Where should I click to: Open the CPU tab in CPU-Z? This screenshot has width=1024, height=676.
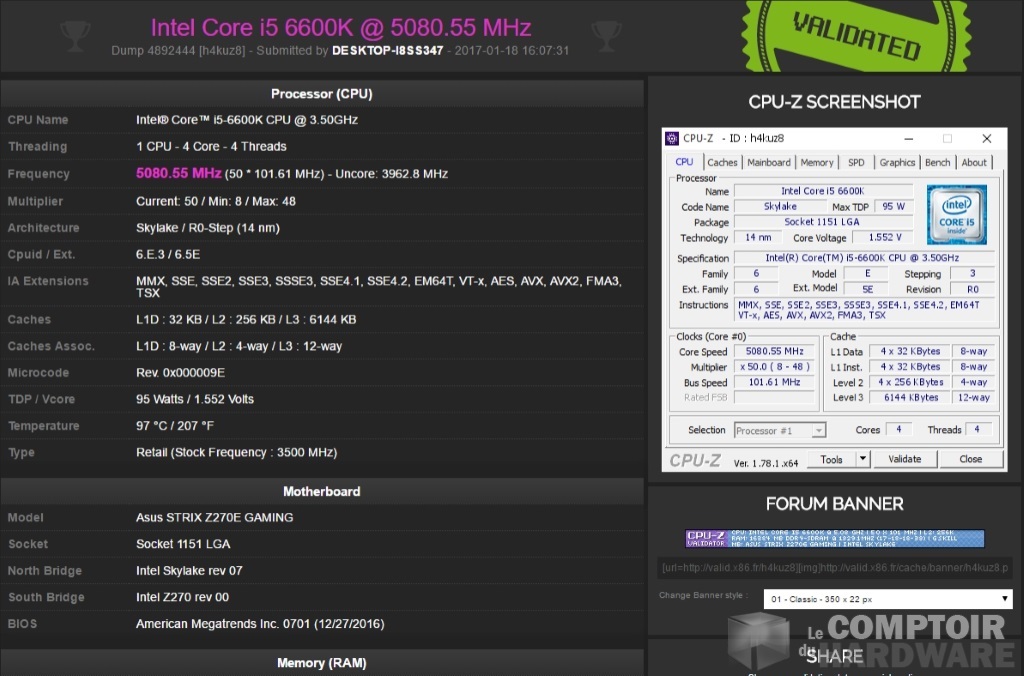[684, 162]
